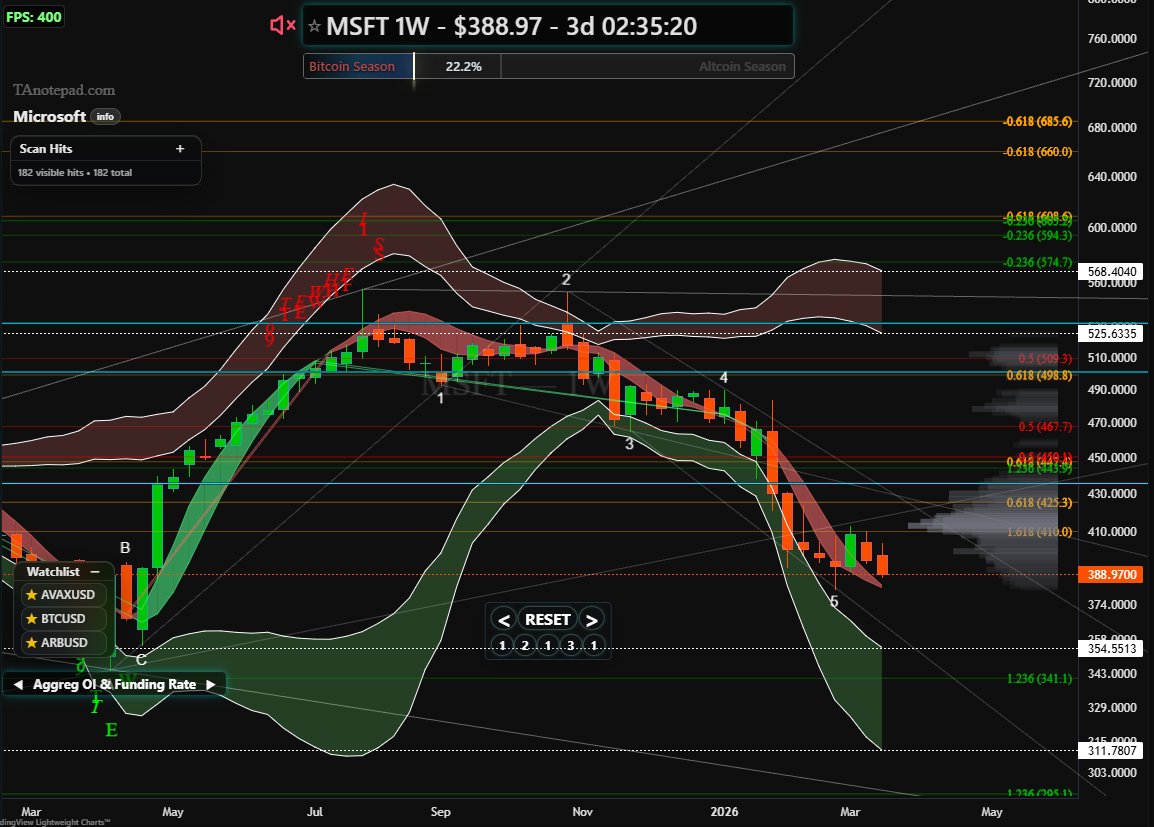Favorite MSFT with the star icon
Screen dimensions: 1154x827
point(314,27)
